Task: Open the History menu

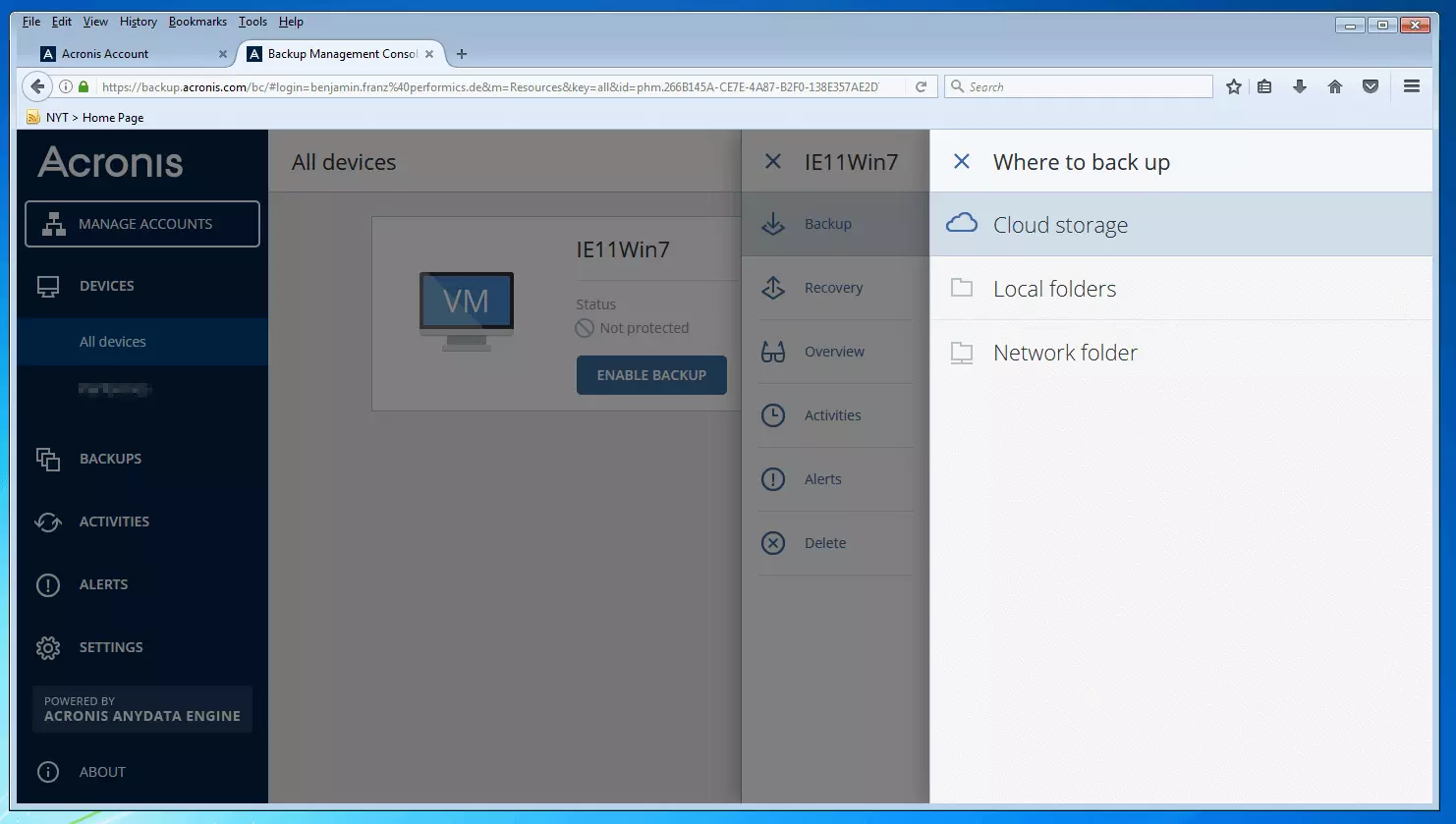Action: 138,22
